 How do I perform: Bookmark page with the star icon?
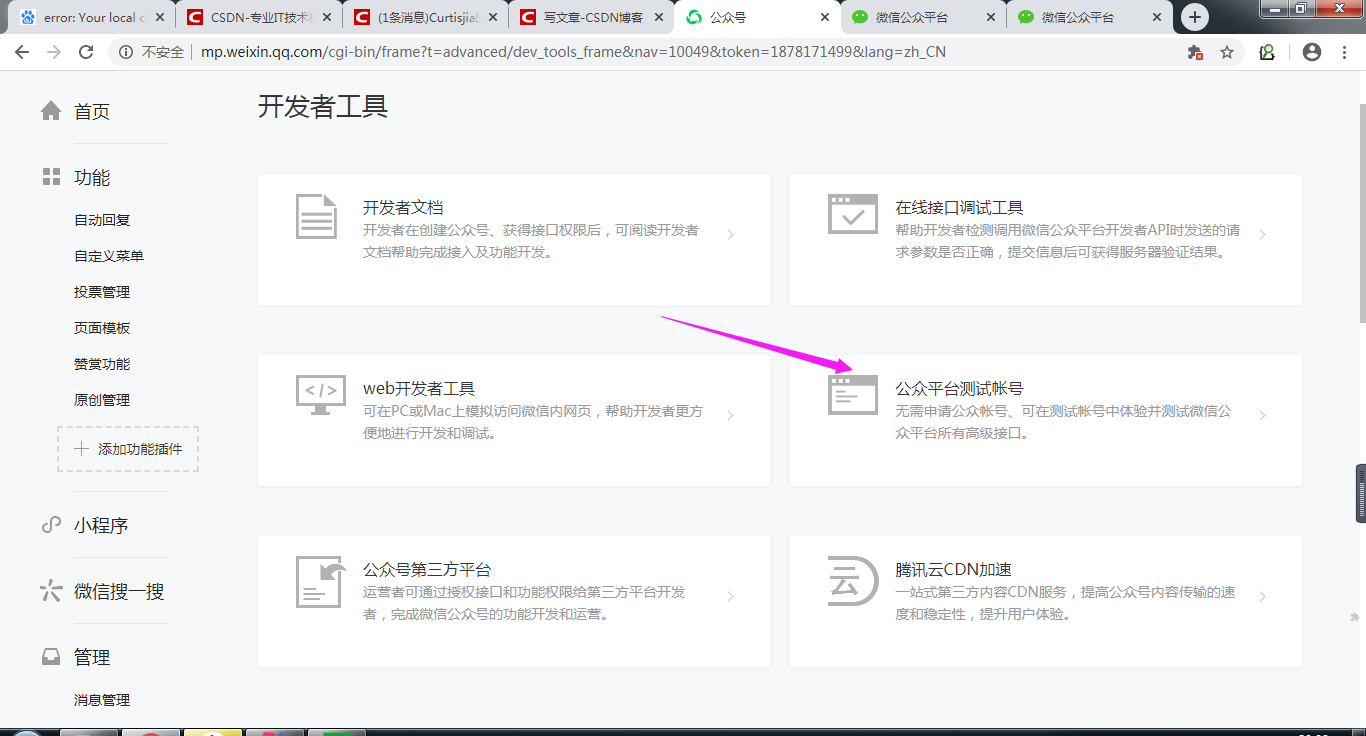click(x=1227, y=52)
